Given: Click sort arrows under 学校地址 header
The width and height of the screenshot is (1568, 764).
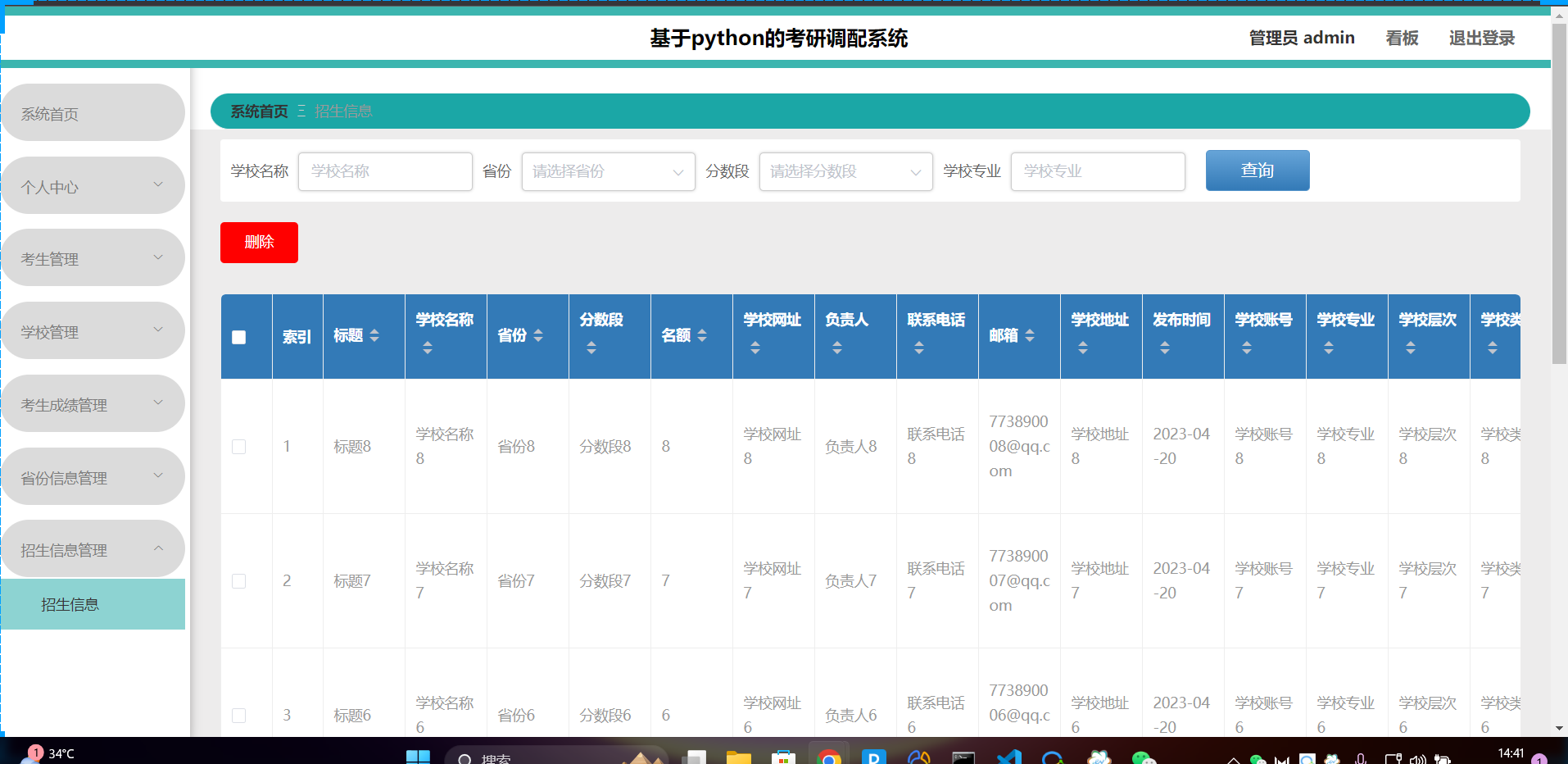Looking at the screenshot, I should pos(1083,348).
